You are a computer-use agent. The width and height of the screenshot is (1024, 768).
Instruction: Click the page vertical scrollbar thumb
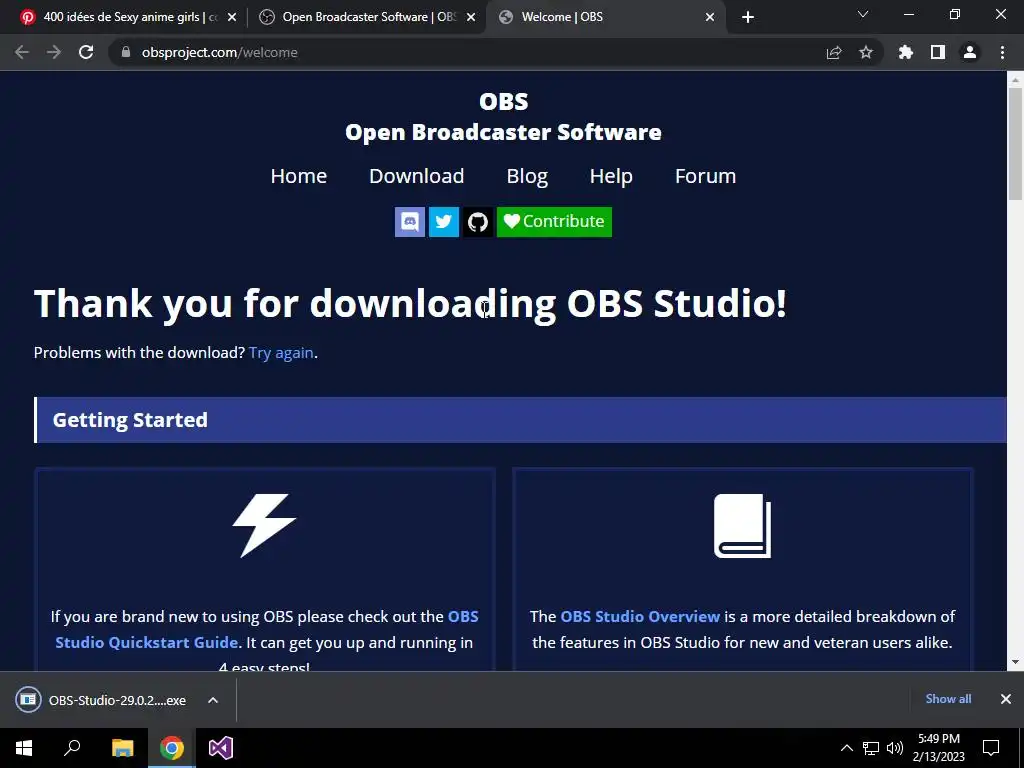pos(1015,144)
